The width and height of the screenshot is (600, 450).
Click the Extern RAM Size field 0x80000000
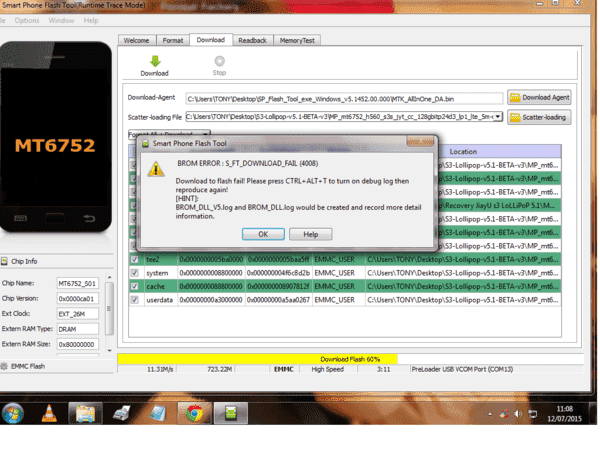78,344
